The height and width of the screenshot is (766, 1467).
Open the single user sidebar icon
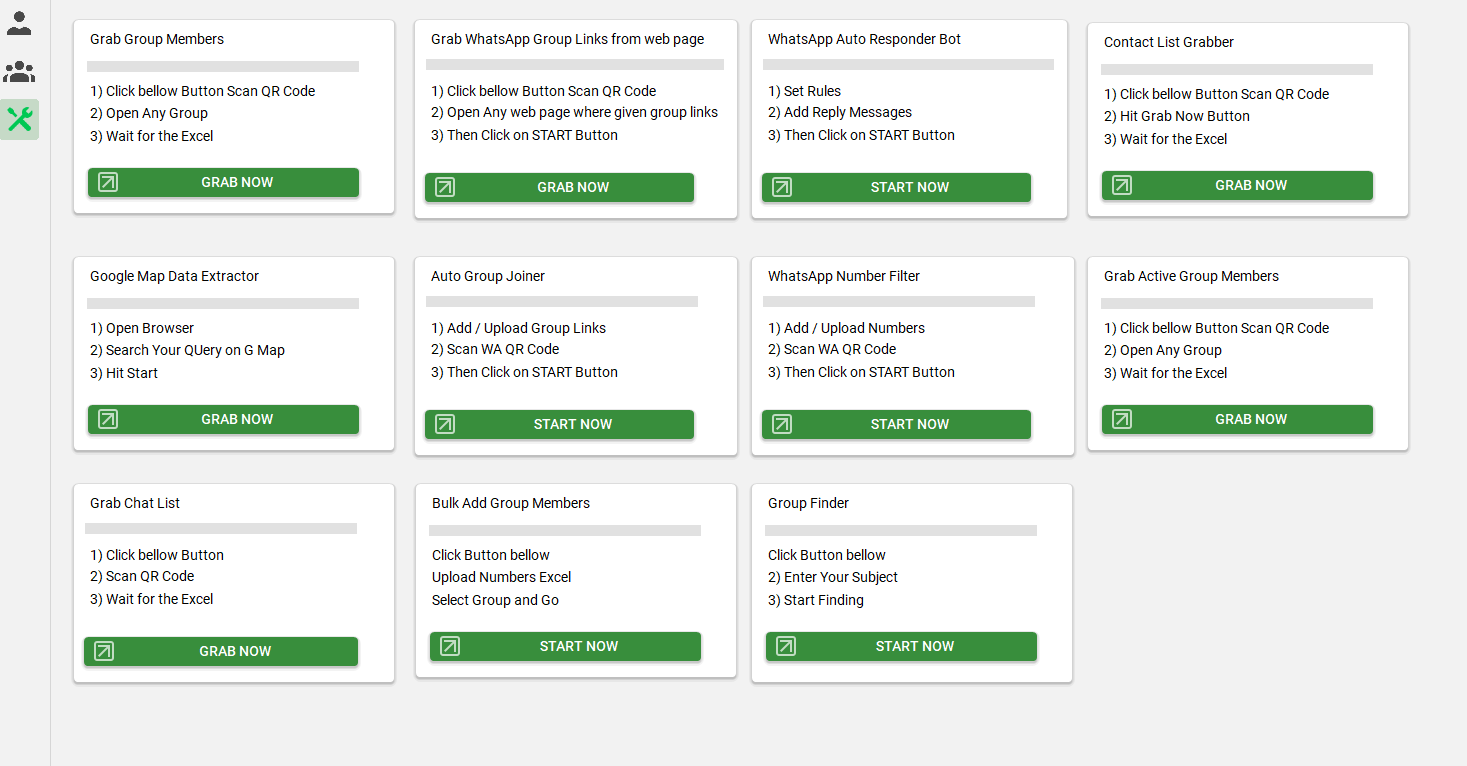pos(19,23)
